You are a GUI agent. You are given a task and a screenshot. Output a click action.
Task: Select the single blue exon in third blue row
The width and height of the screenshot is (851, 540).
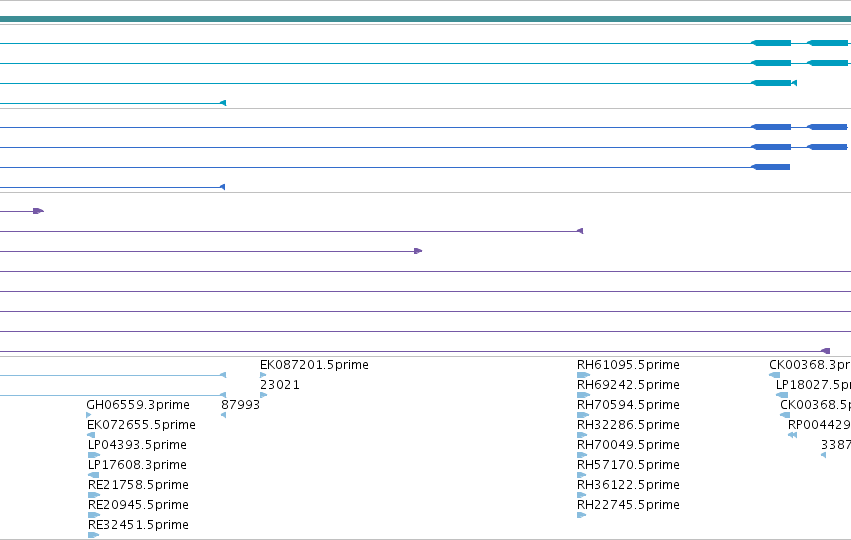pyautogui.click(x=770, y=167)
